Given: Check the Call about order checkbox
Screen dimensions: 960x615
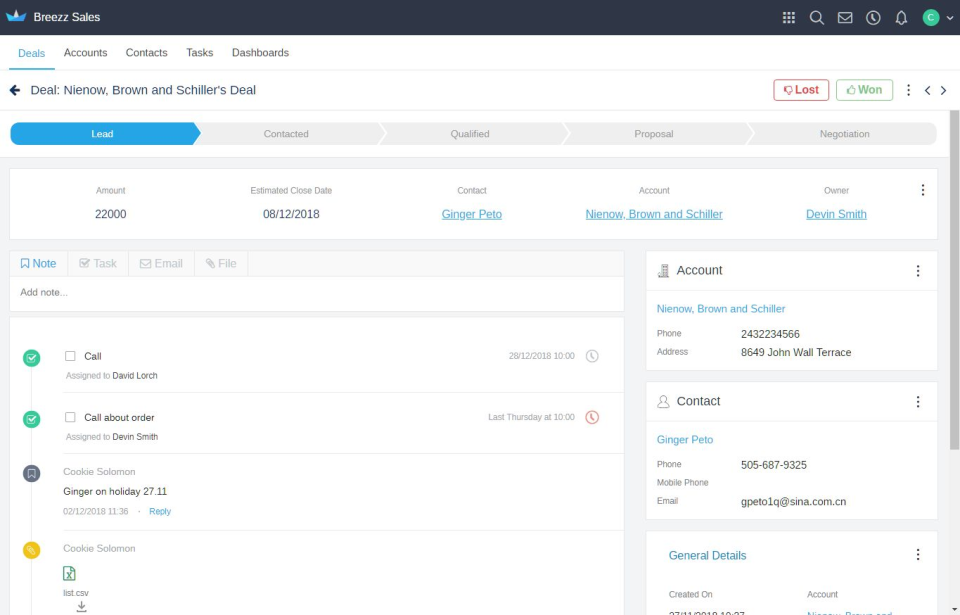Looking at the screenshot, I should click(x=68, y=417).
